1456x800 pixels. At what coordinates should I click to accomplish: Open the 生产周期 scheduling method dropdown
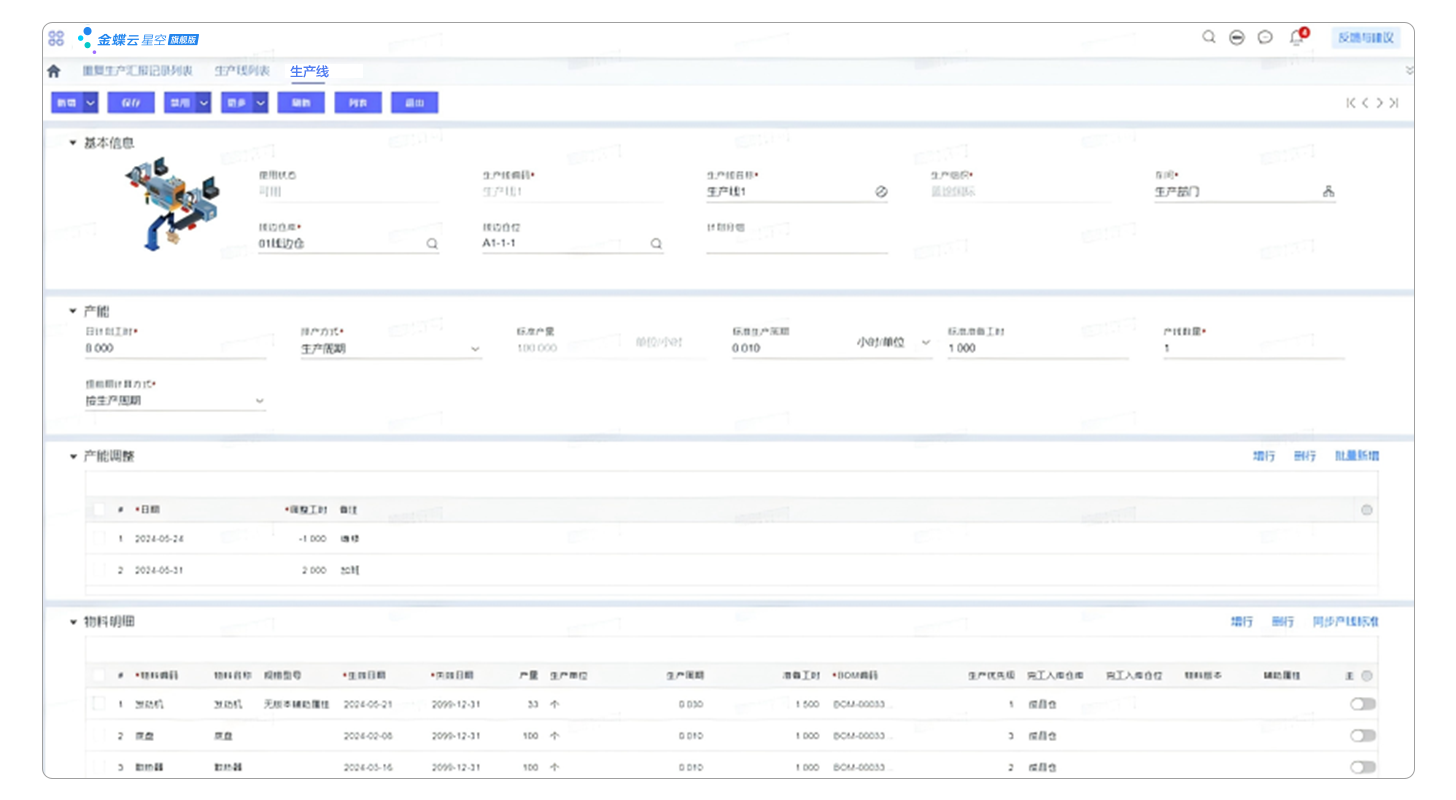pyautogui.click(x=474, y=349)
